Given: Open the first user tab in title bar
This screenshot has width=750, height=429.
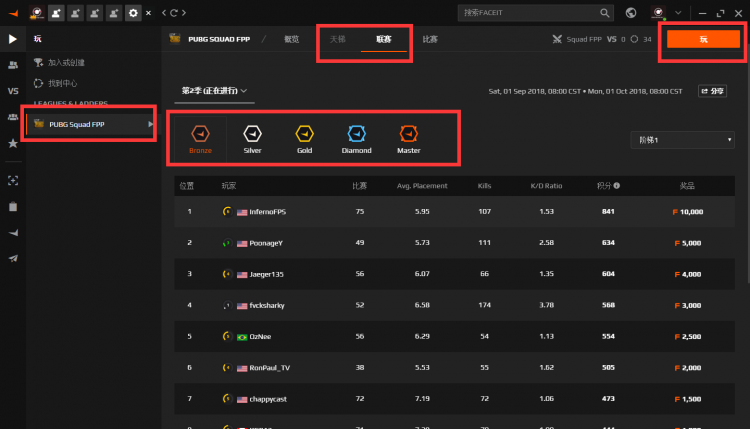Looking at the screenshot, I should point(36,13).
